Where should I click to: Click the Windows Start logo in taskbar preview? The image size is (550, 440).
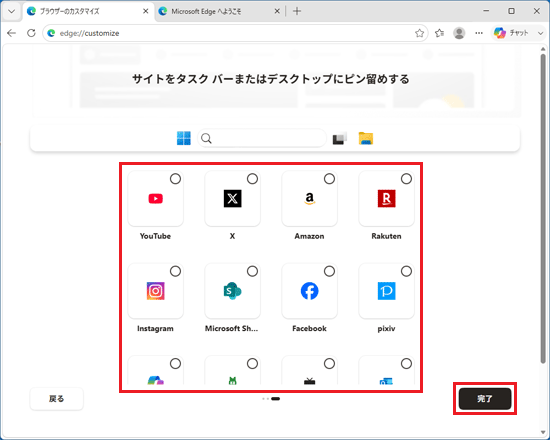pyautogui.click(x=184, y=138)
